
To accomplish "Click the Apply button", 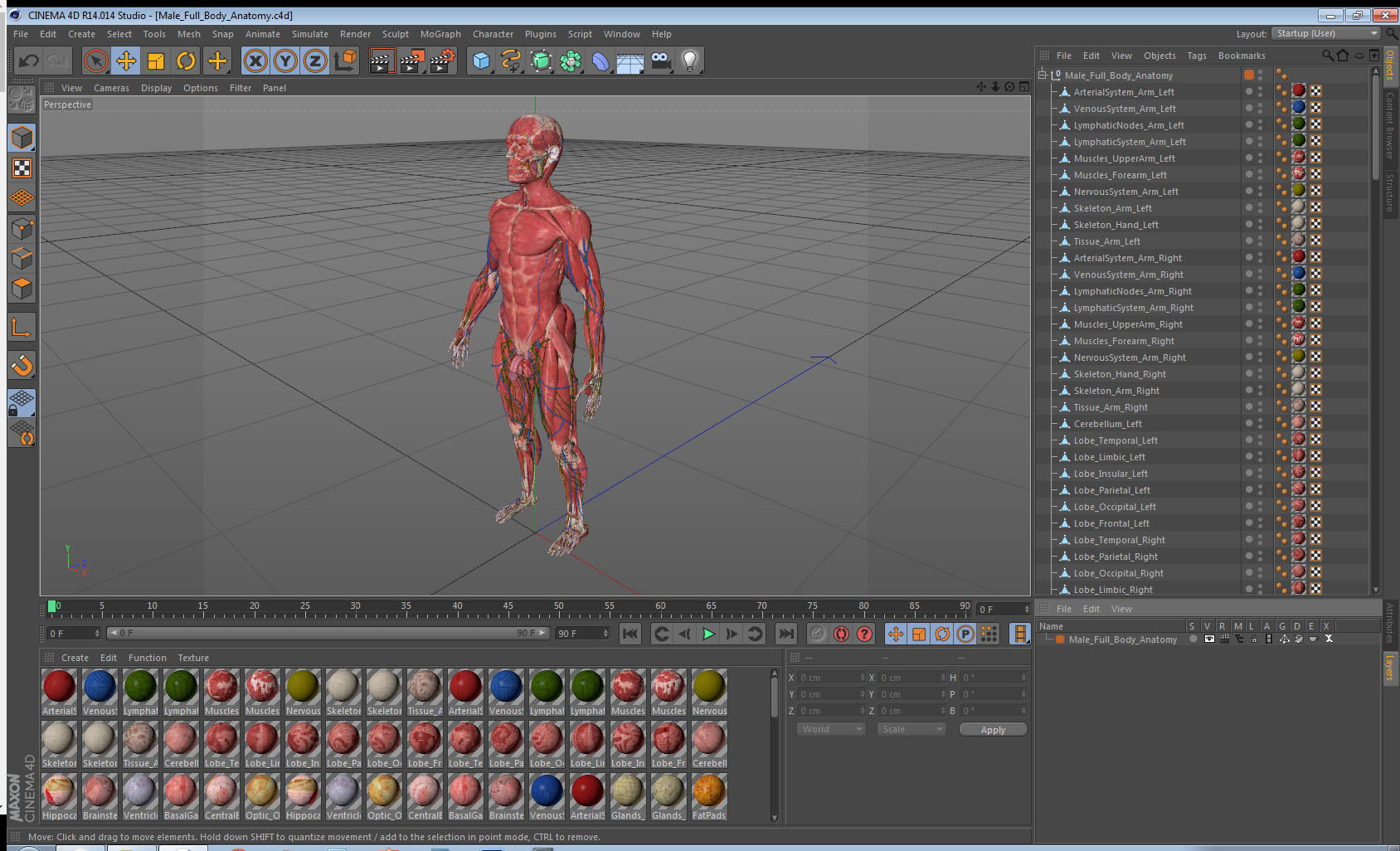I will tap(993, 730).
